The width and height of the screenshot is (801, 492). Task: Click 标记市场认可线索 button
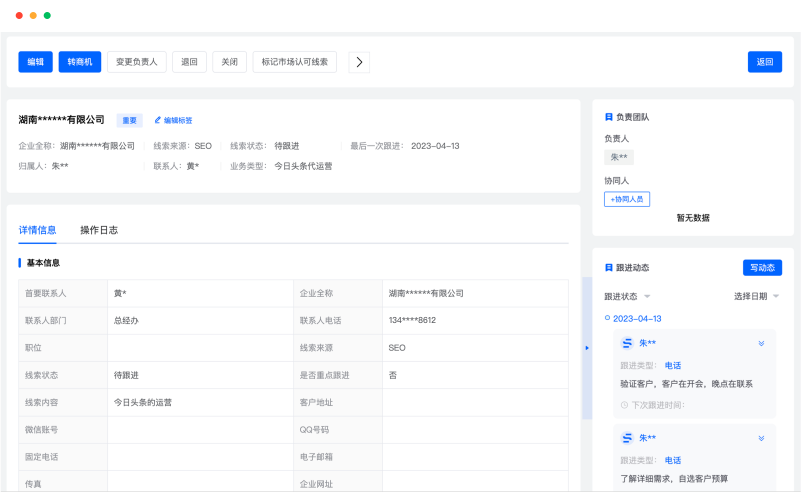(294, 62)
